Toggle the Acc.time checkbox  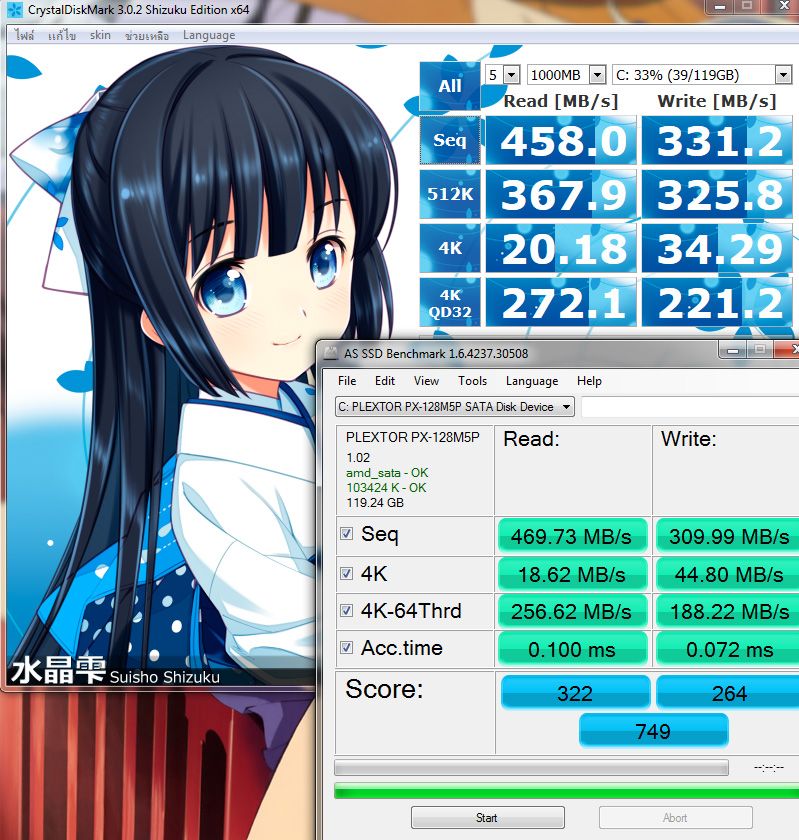(346, 648)
